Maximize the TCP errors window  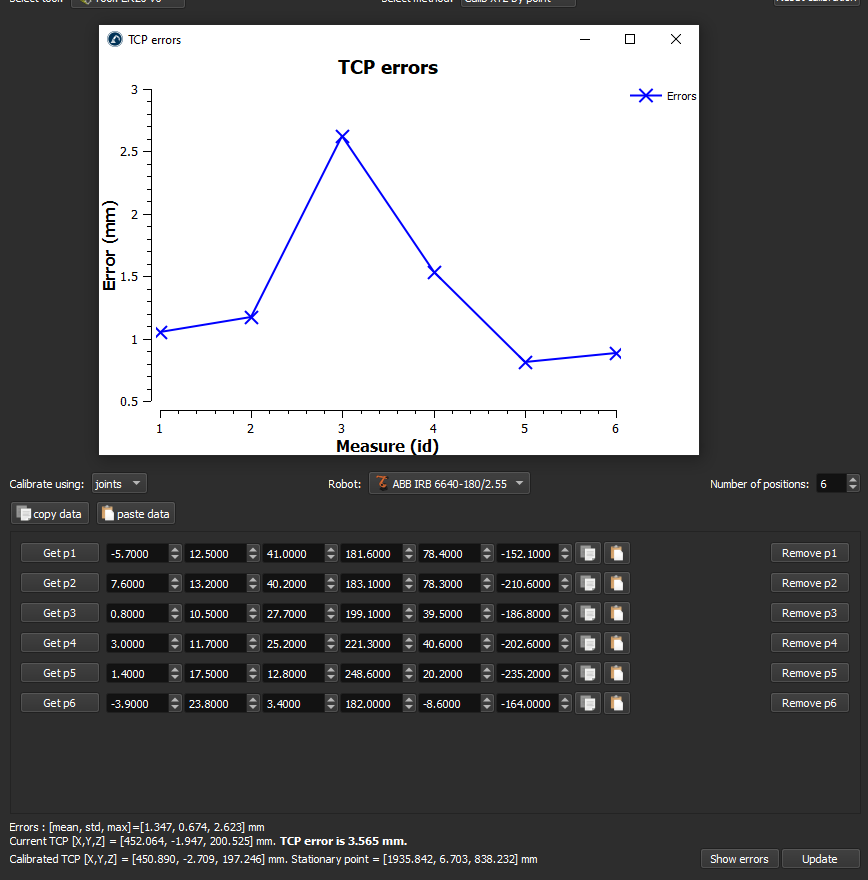(x=630, y=39)
